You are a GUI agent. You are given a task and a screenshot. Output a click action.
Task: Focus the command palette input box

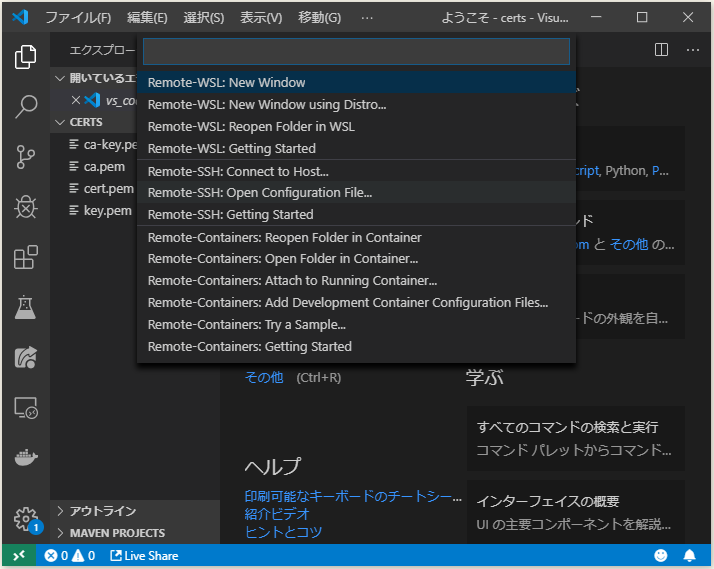(x=356, y=51)
